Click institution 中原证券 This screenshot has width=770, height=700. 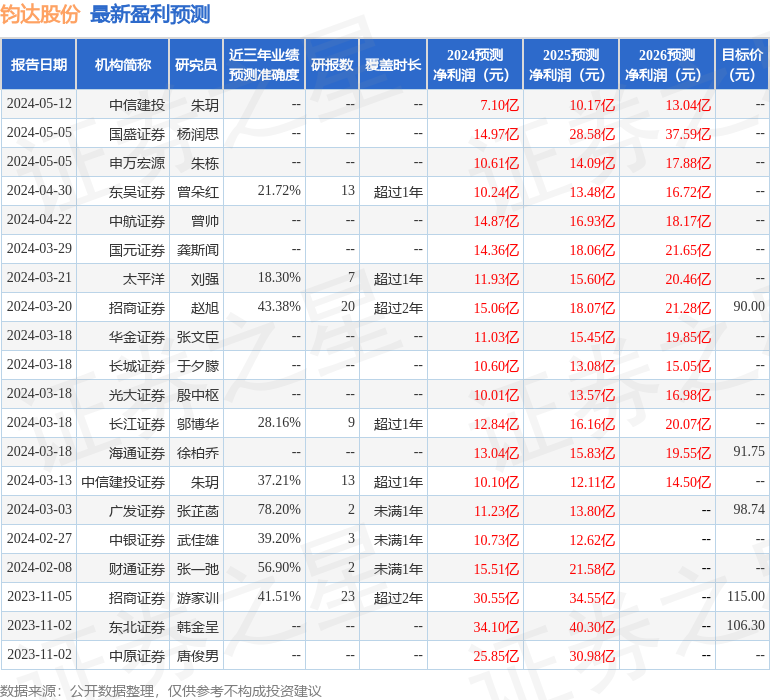click(137, 655)
